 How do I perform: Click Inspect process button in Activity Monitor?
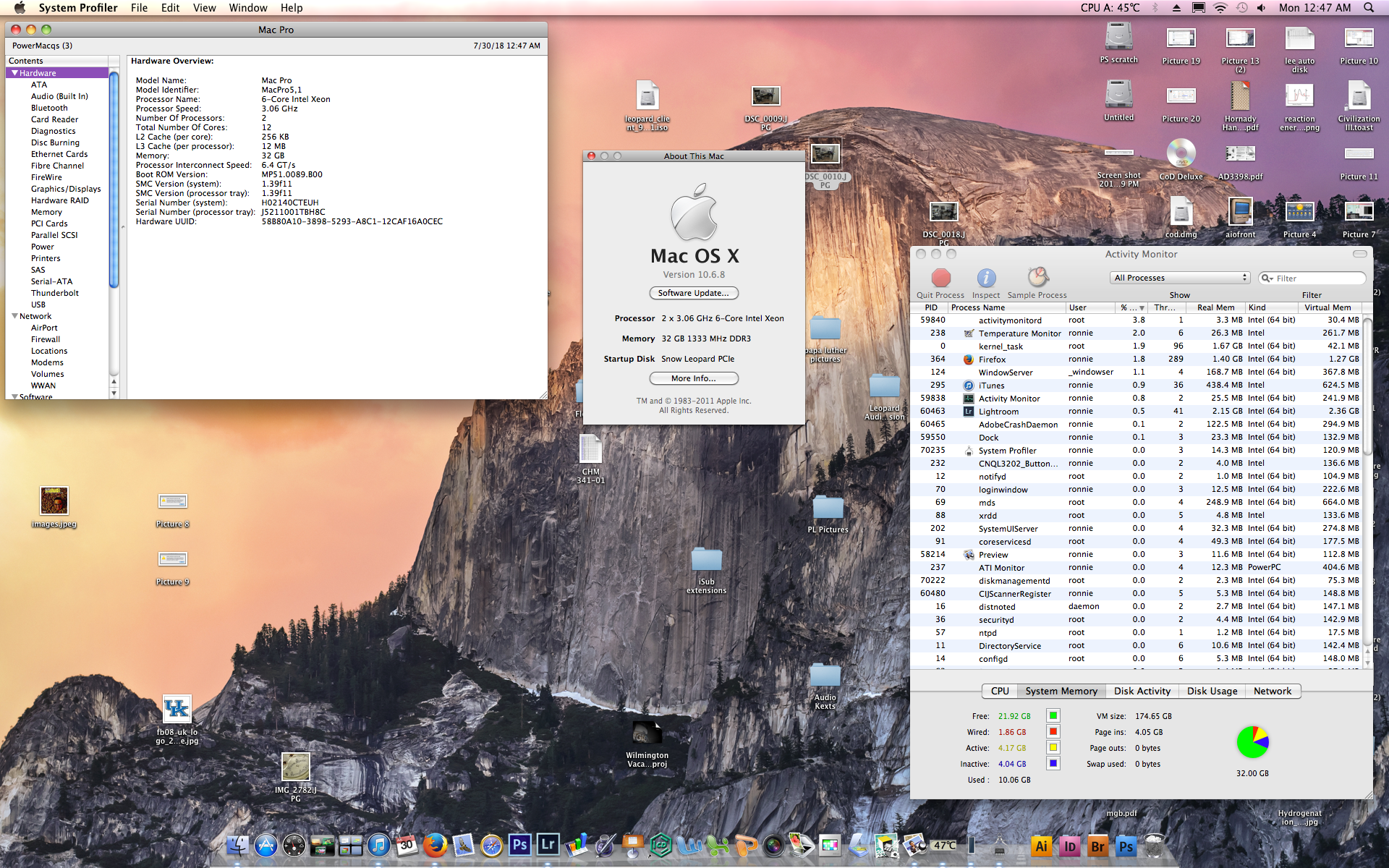pyautogui.click(x=985, y=277)
